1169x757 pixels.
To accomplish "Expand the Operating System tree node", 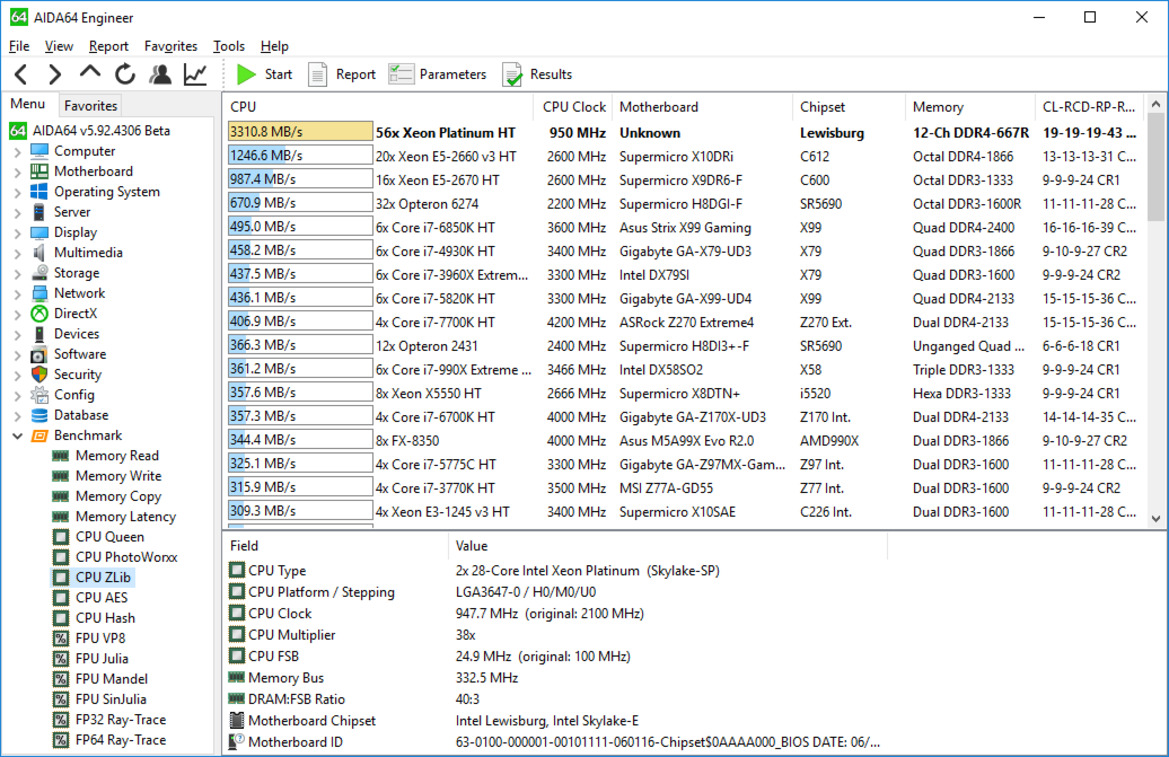I will pos(18,192).
